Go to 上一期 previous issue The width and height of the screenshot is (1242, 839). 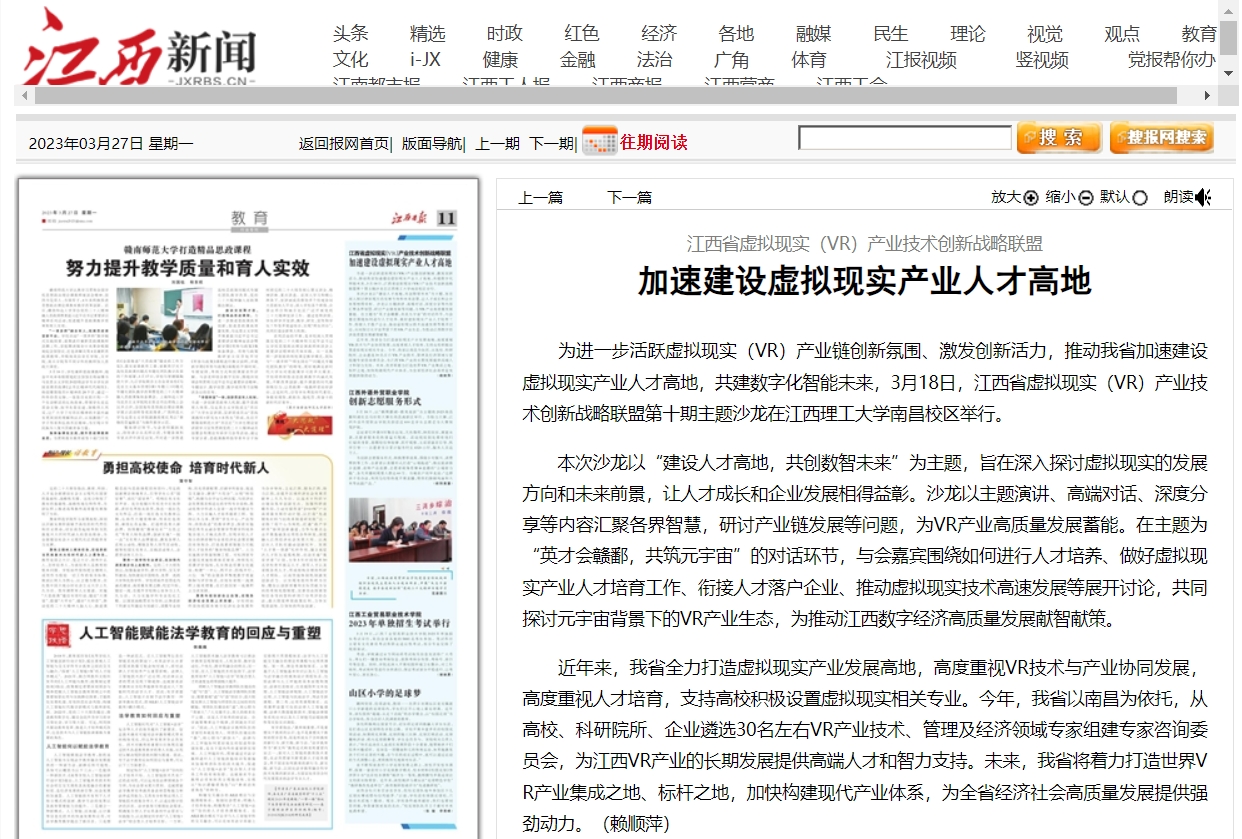click(x=497, y=143)
